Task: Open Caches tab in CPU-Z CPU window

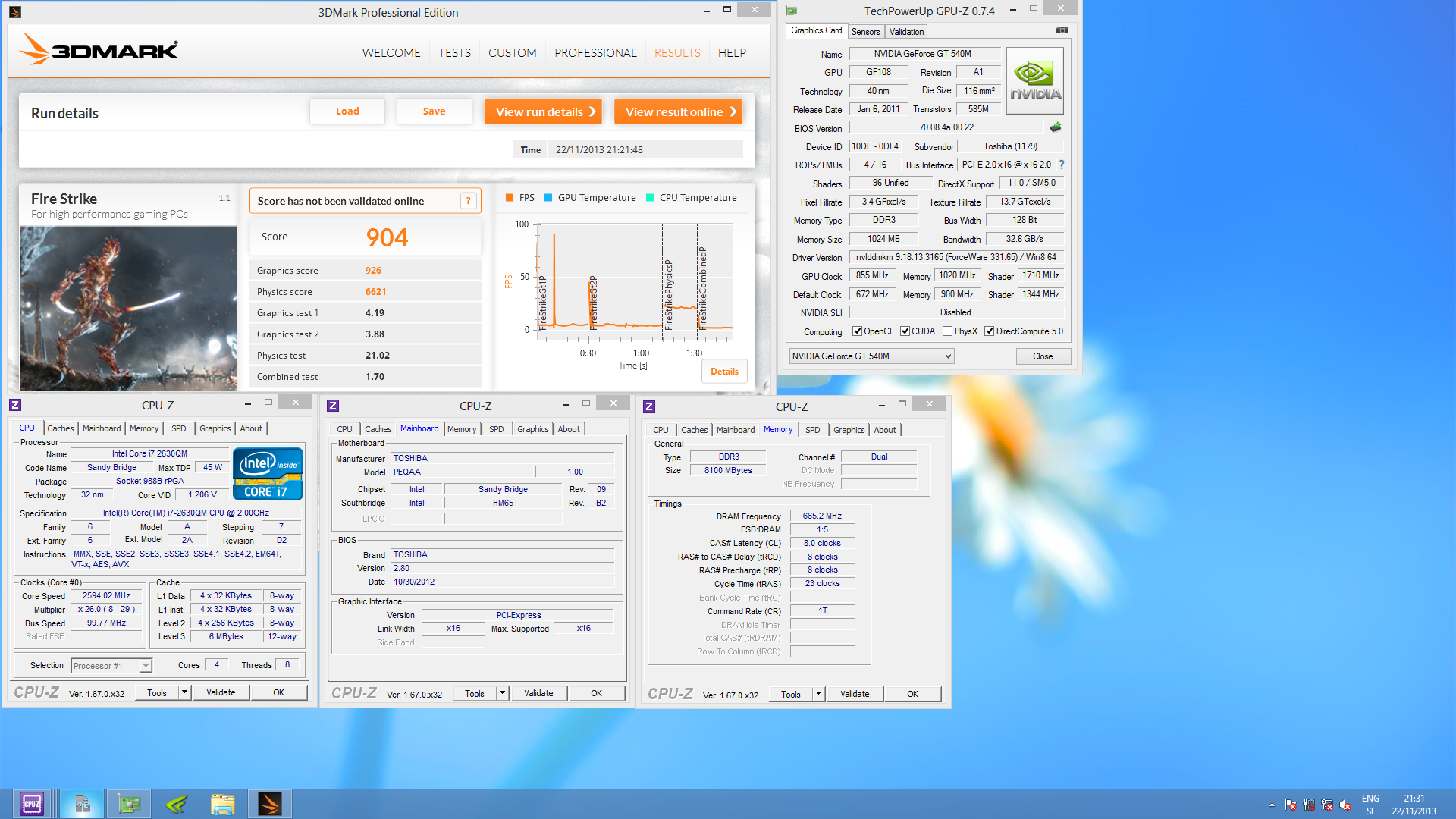Action: pos(61,428)
